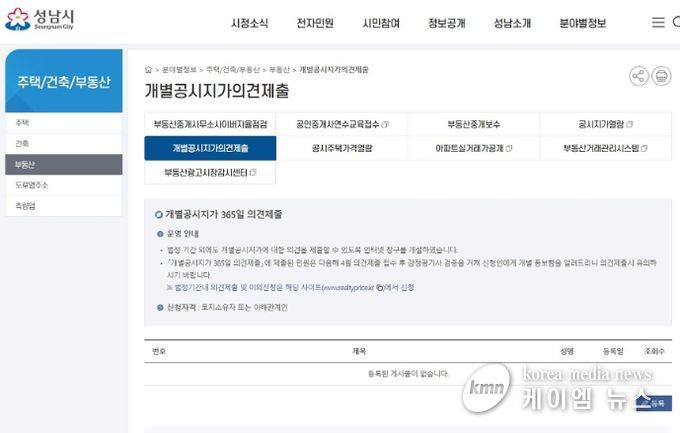
Task: Open the 분야별정보 top menu
Action: pos(582,23)
